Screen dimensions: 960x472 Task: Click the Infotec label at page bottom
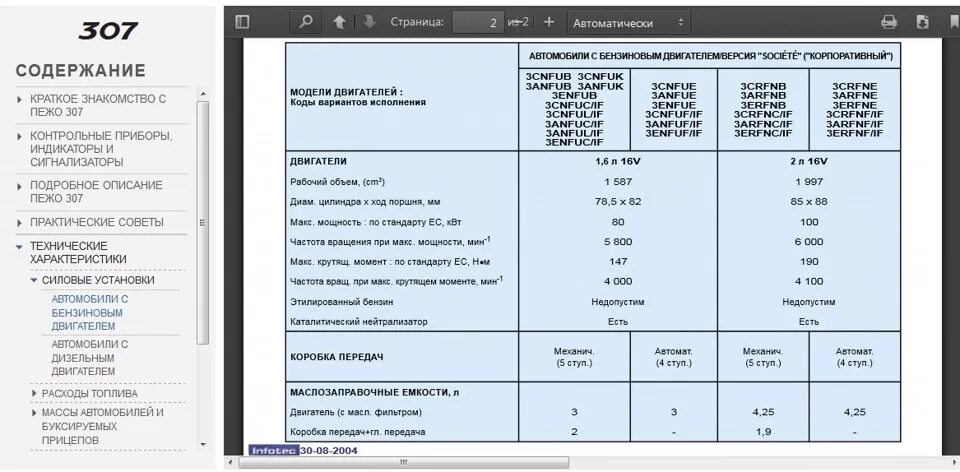[x=273, y=451]
